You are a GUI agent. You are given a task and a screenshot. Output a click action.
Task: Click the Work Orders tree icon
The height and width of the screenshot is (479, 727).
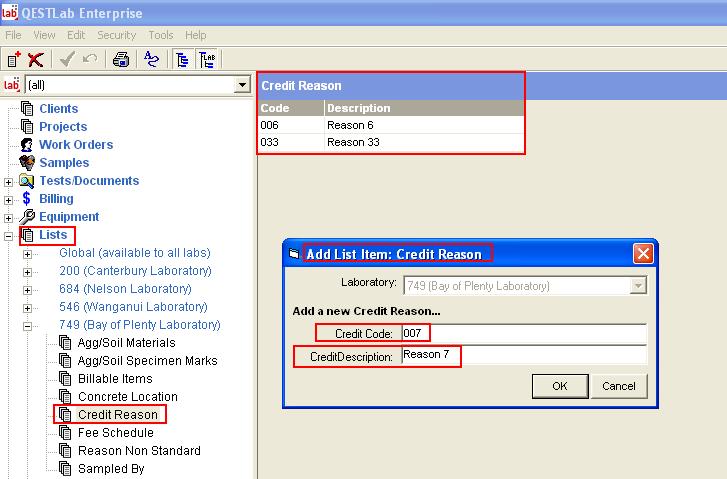pyautogui.click(x=27, y=145)
